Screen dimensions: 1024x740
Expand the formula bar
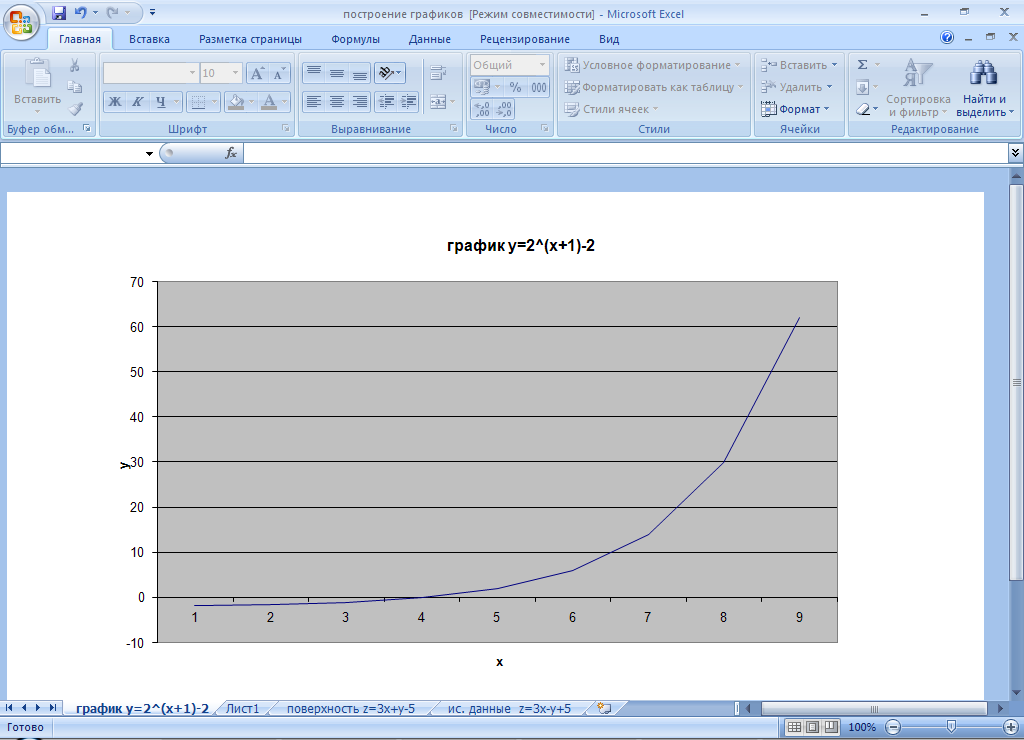(1015, 153)
